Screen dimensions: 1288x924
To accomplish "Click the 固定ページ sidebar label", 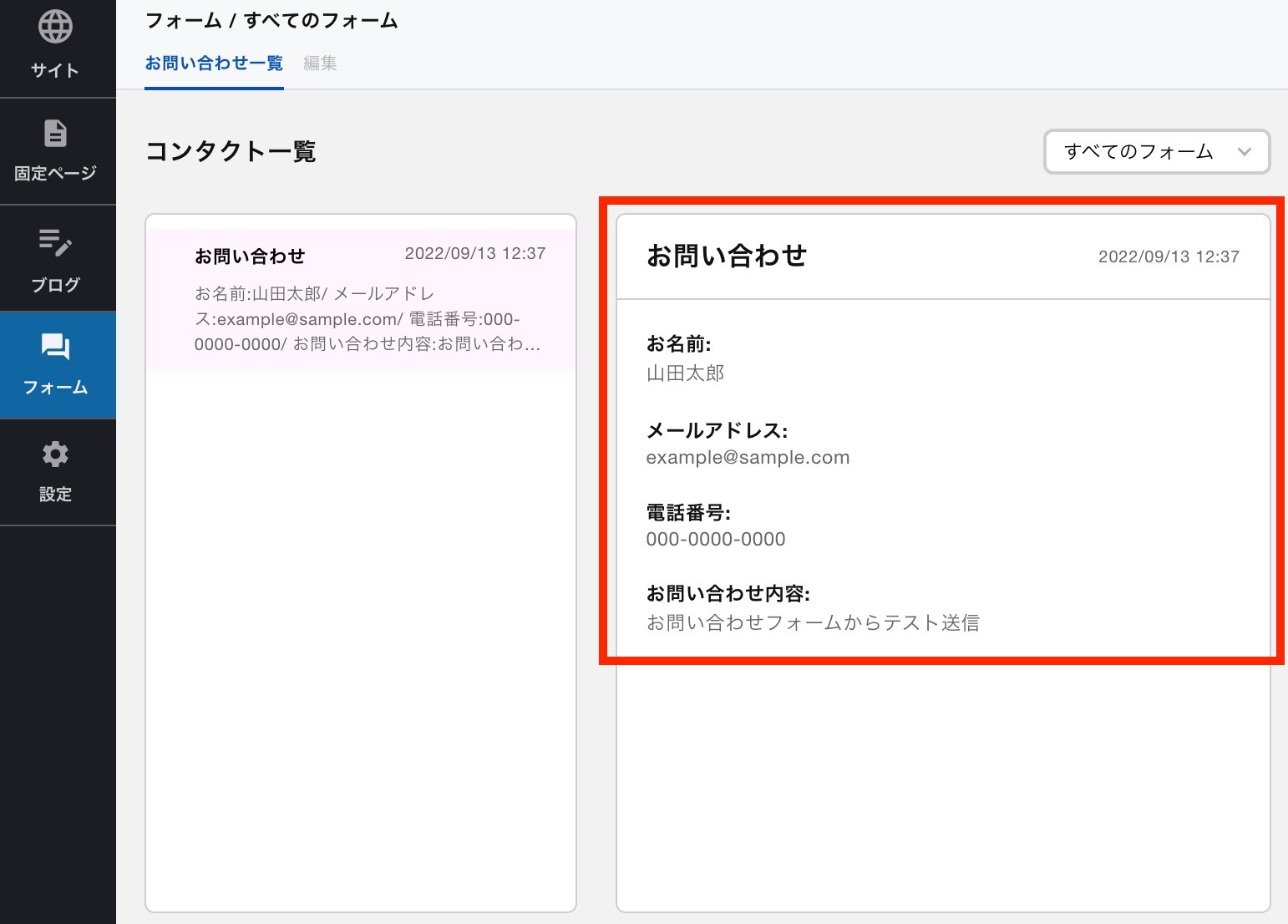I will click(x=55, y=173).
